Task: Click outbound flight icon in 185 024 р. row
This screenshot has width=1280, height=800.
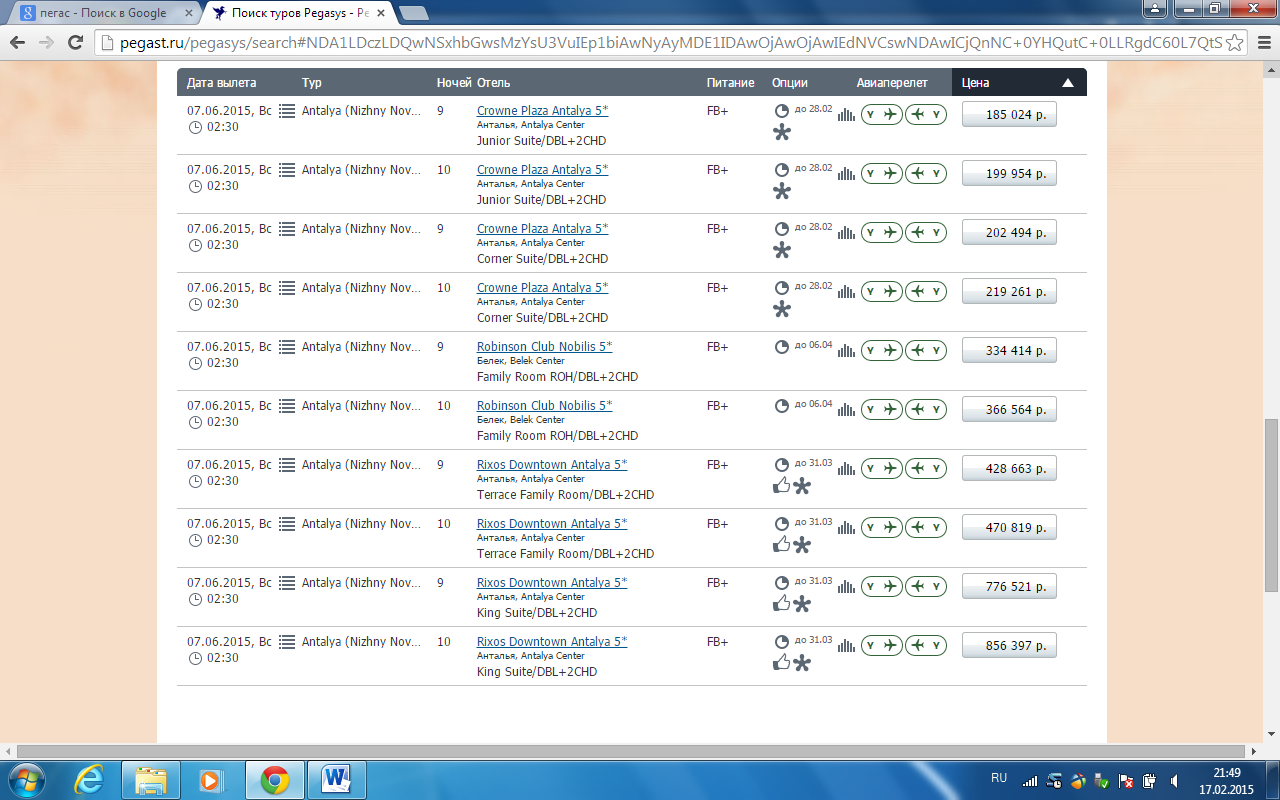Action: (882, 115)
